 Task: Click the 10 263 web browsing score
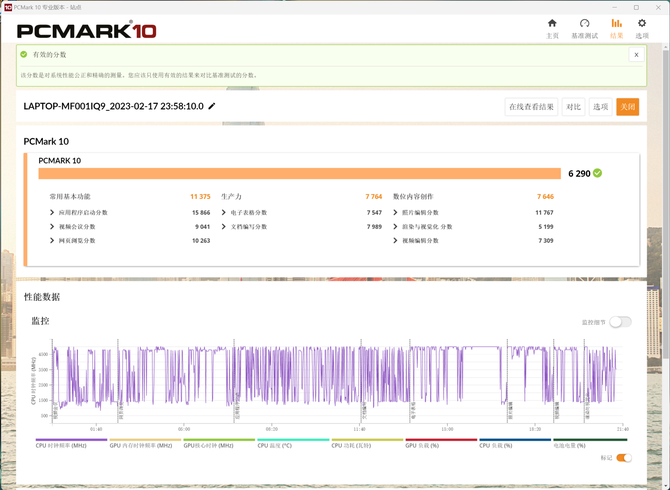[201, 241]
